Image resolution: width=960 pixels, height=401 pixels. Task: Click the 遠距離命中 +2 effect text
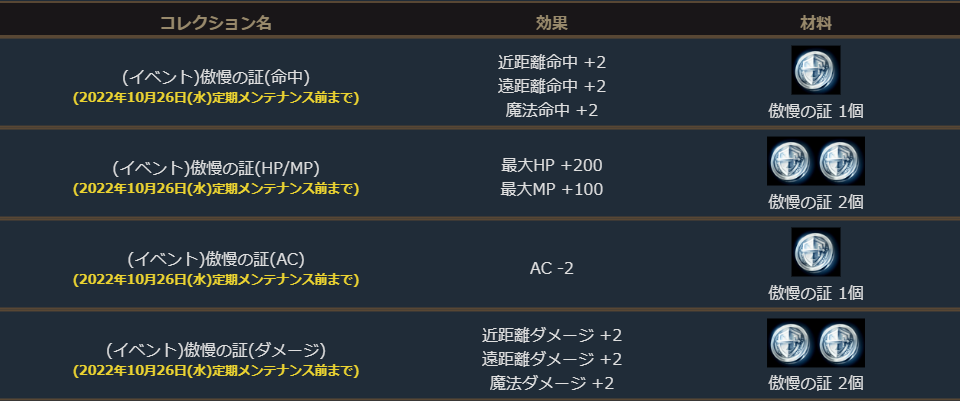click(551, 86)
